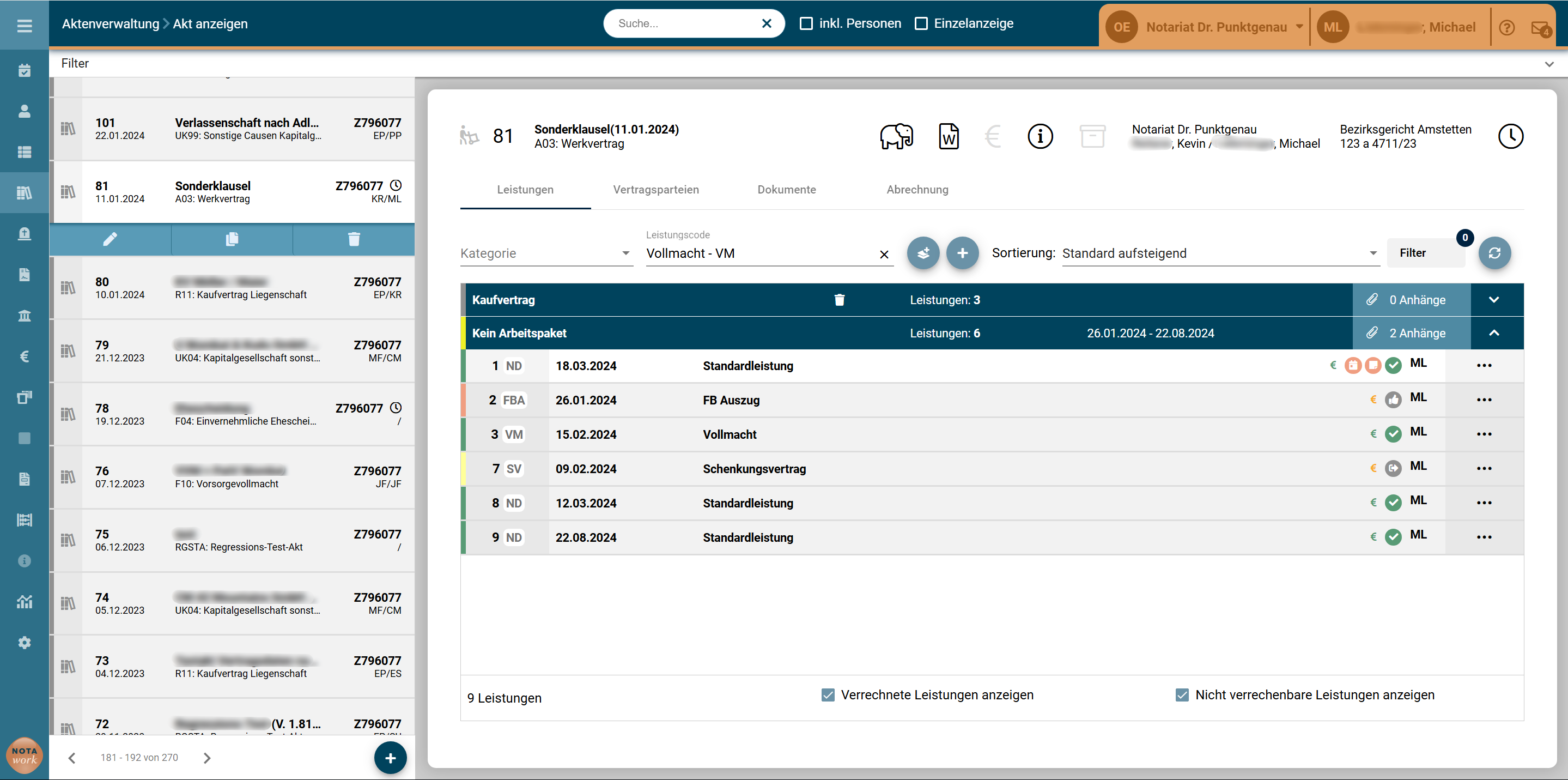Click status icon of Schenkungsvertrag row
The height and width of the screenshot is (780, 1568).
1393,468
